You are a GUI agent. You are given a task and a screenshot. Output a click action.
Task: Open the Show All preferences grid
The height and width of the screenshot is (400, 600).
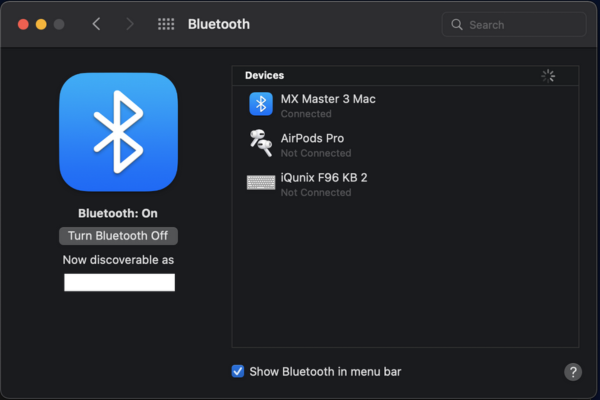[x=166, y=24]
